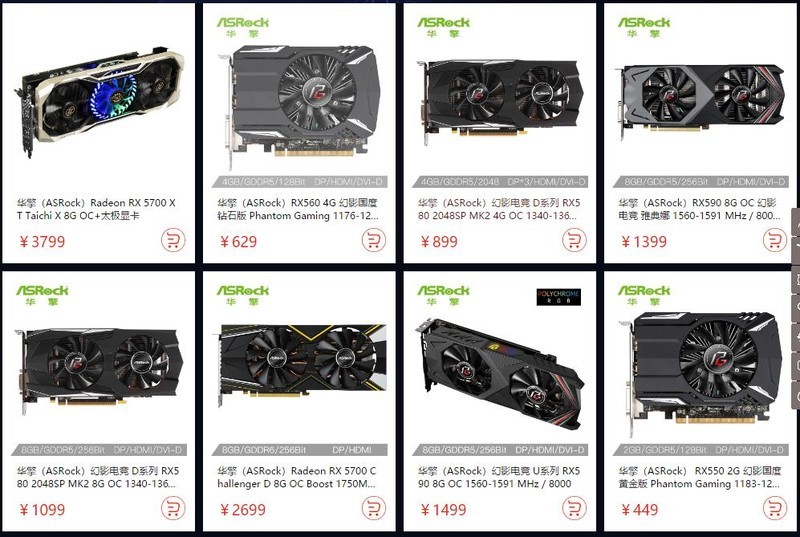
Task: Click the cart icon for the ¥629 RX560
Action: (373, 240)
